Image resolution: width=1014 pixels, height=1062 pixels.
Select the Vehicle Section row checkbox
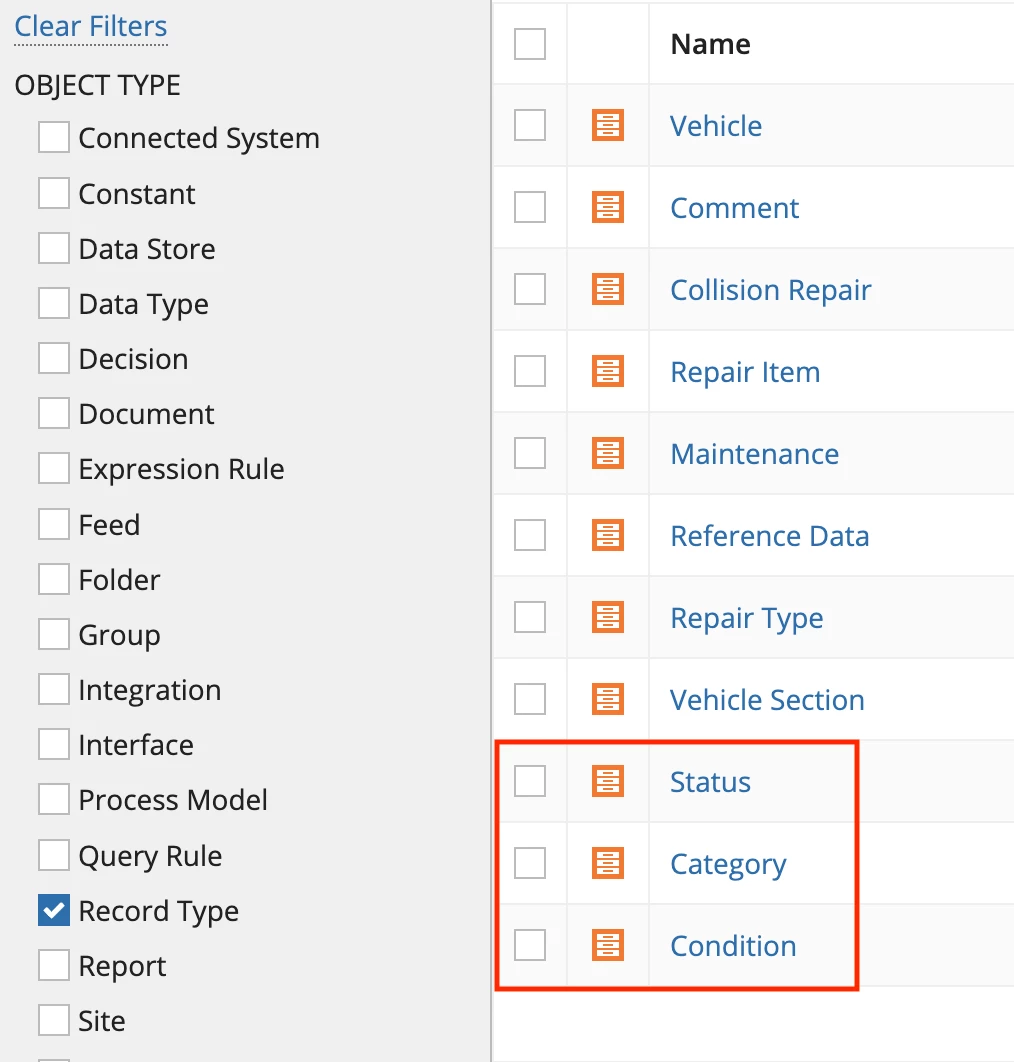pos(530,699)
